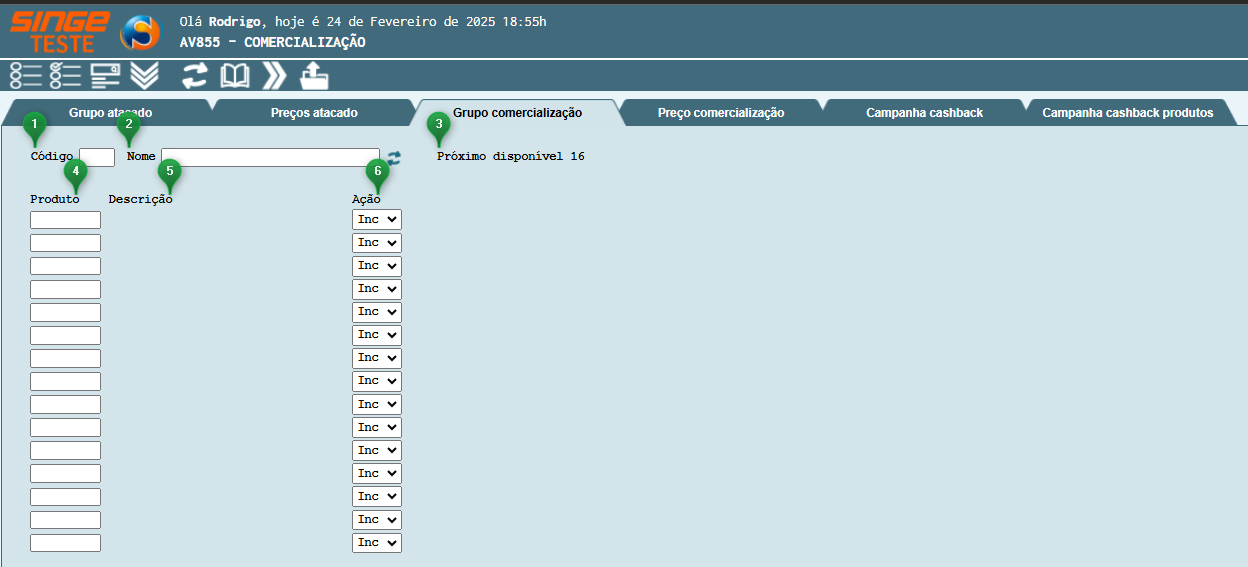Open the Preço comercialização tab
The width and height of the screenshot is (1248, 567).
(x=720, y=113)
